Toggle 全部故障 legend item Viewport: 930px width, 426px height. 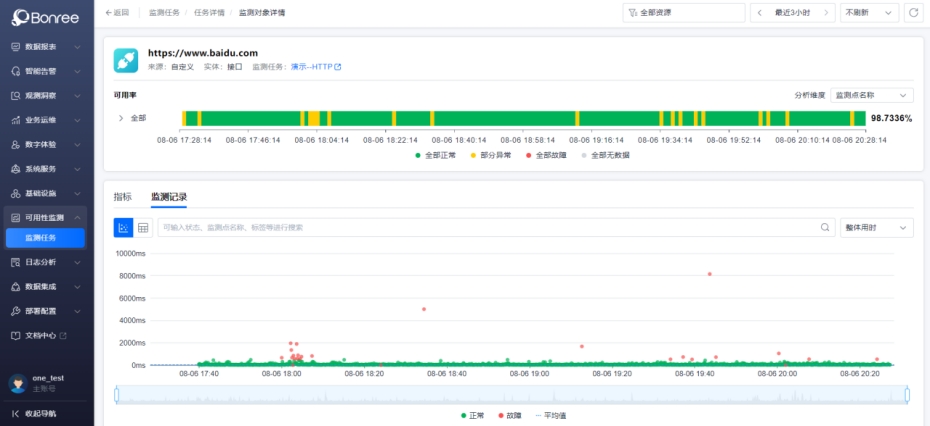pyautogui.click(x=546, y=155)
